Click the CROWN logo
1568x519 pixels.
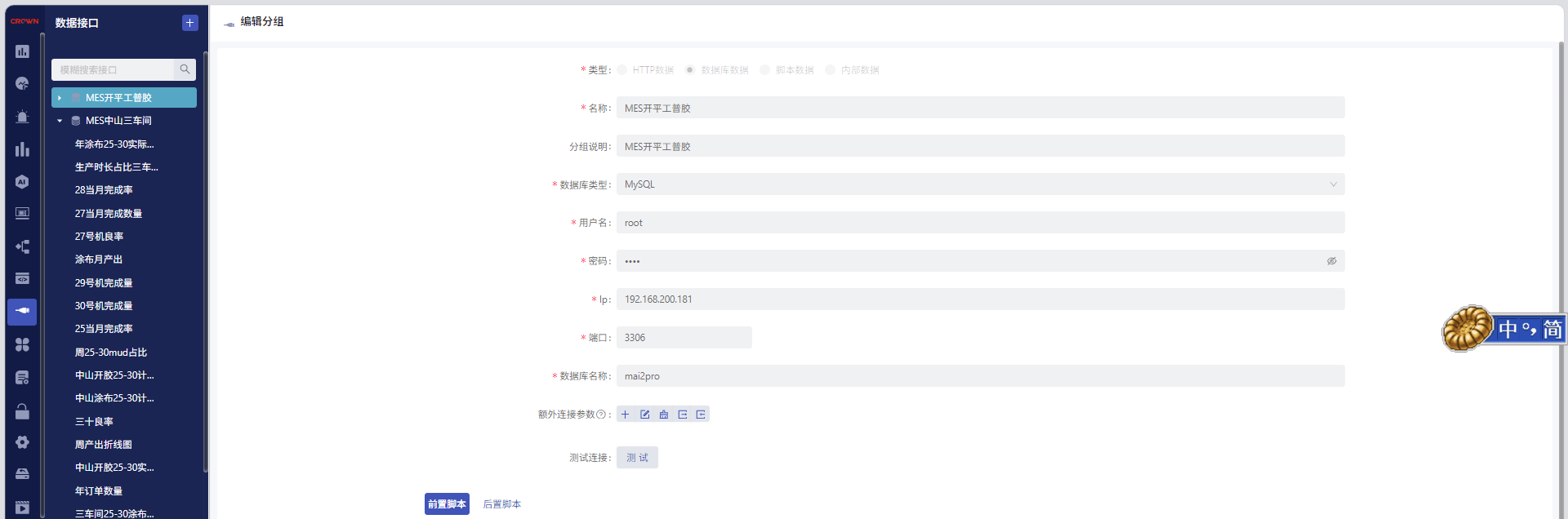[x=24, y=21]
